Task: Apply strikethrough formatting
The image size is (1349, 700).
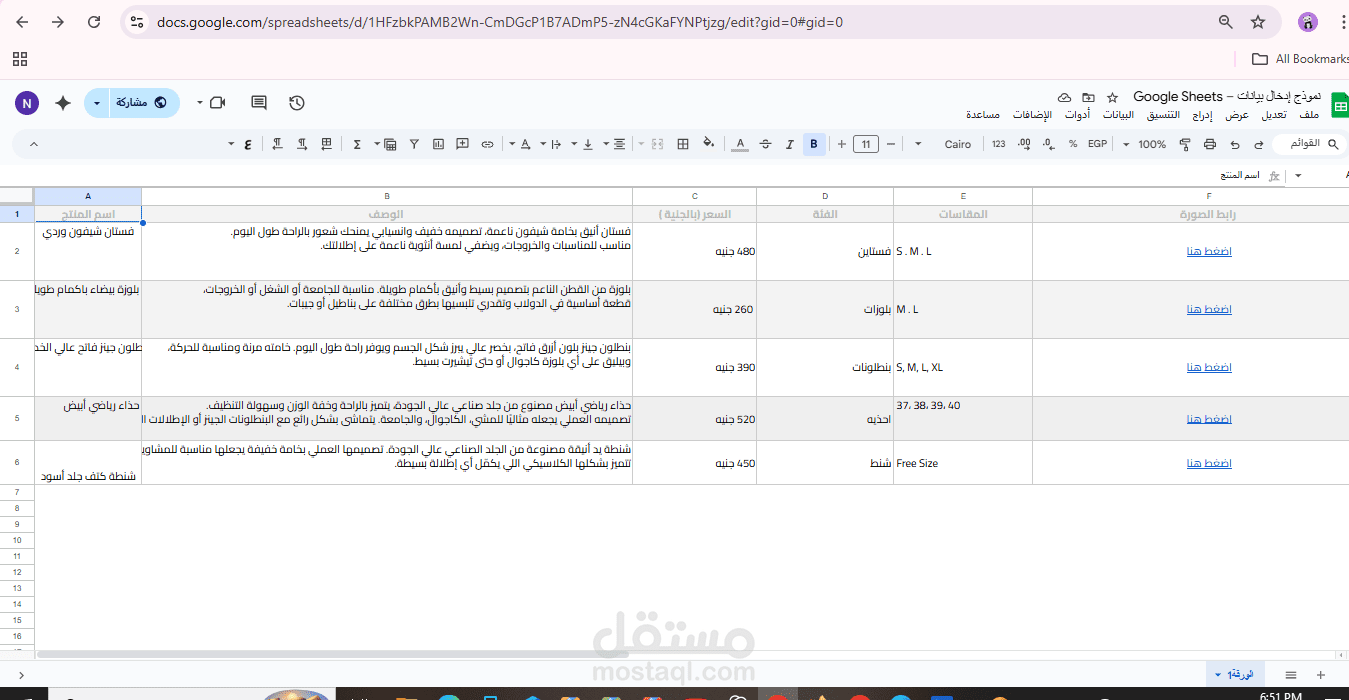Action: [765, 145]
